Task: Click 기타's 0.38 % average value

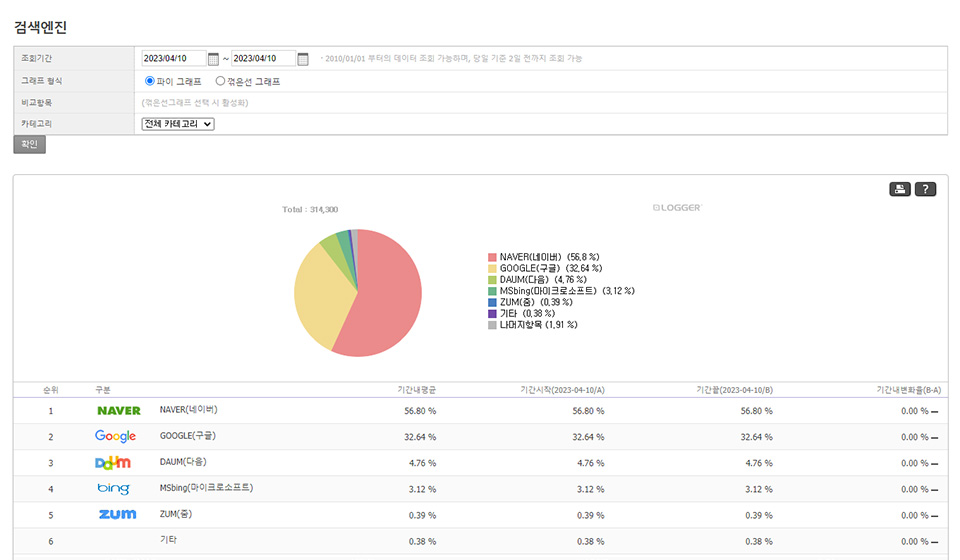Action: pos(422,542)
